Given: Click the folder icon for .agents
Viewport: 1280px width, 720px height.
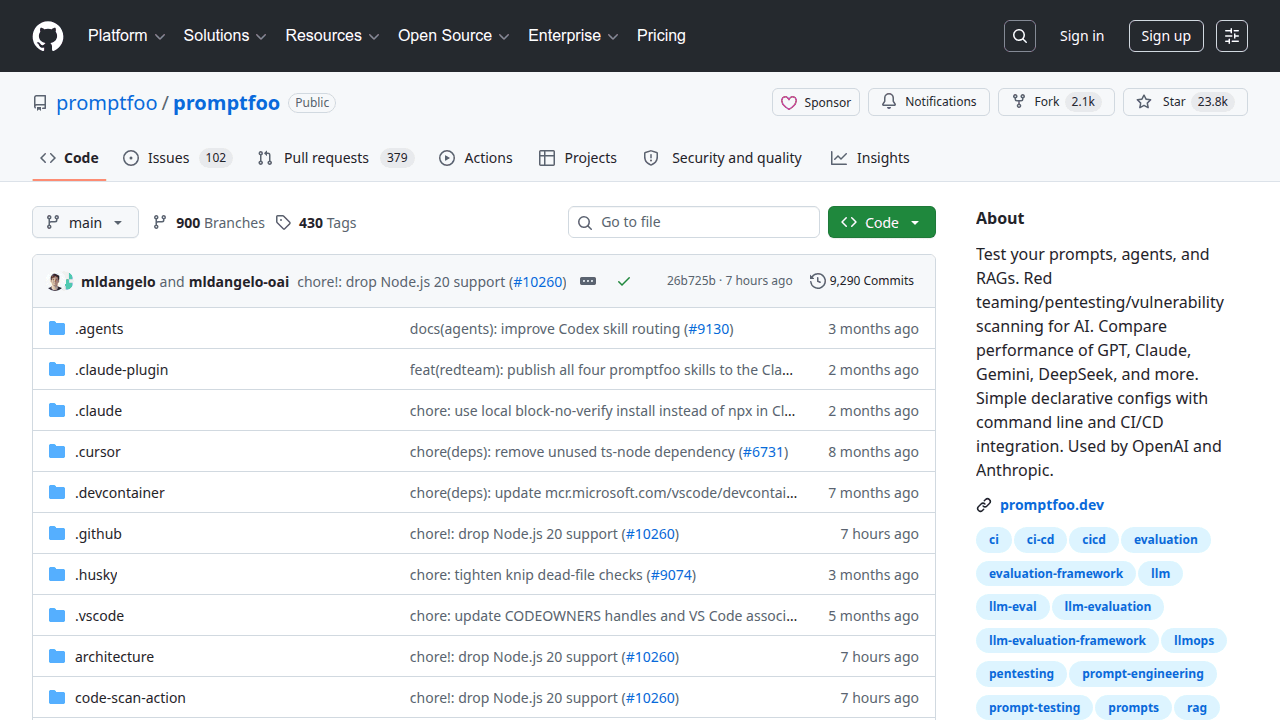Looking at the screenshot, I should point(57,328).
